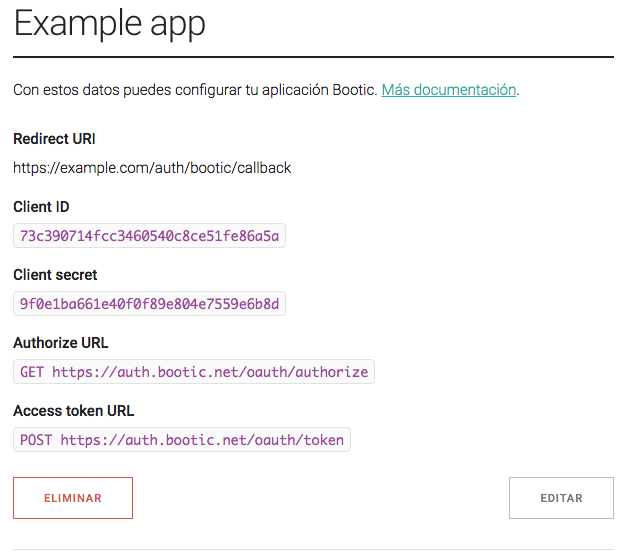Click the Redirect URI label

tap(55, 139)
